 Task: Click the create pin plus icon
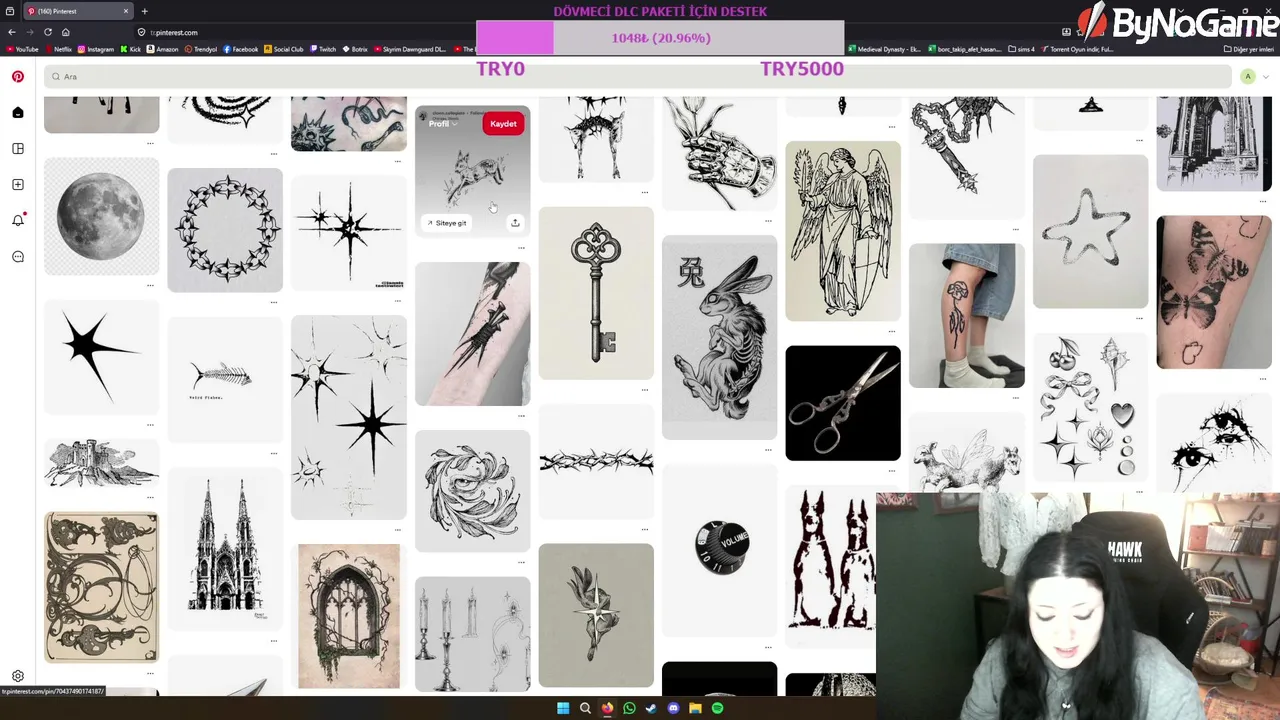point(18,184)
